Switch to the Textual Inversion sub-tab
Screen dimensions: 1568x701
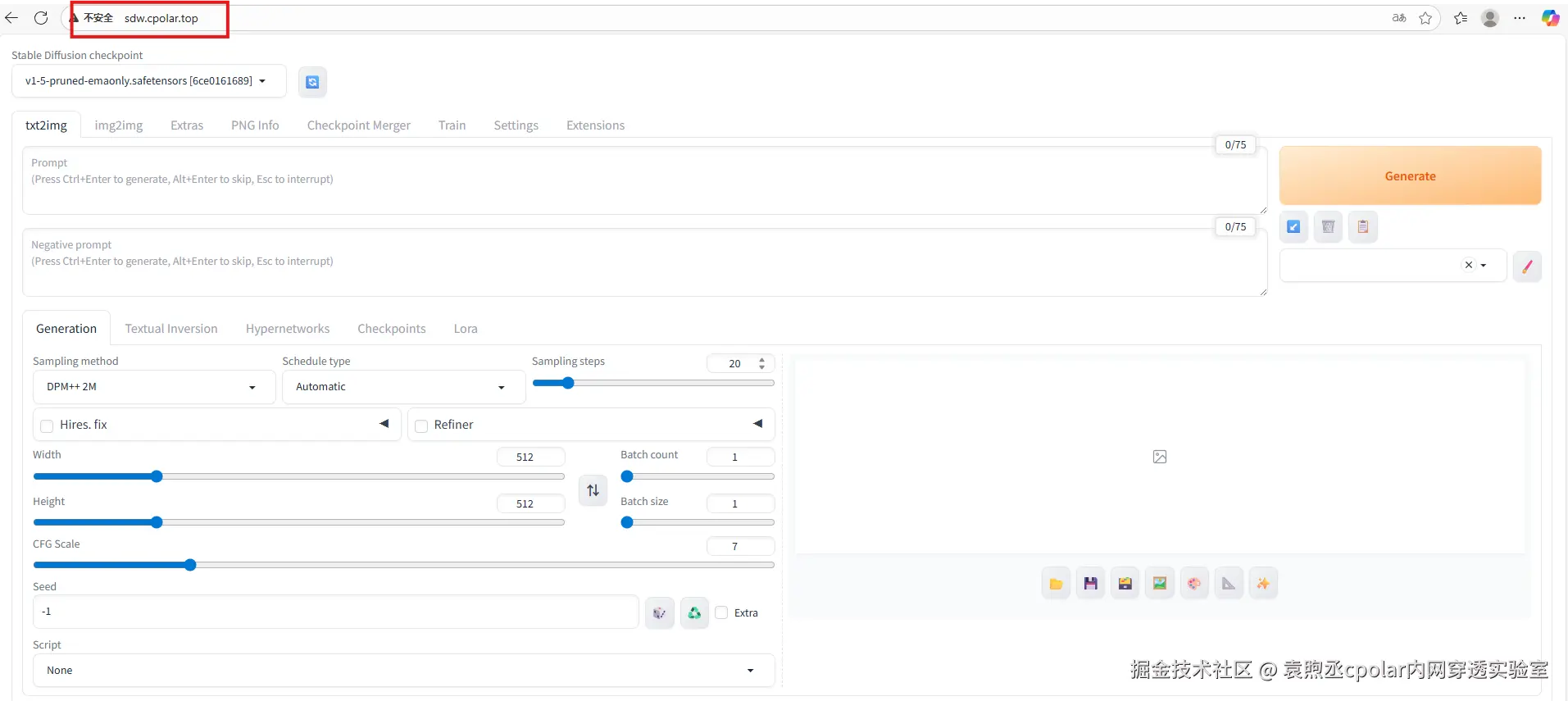click(x=171, y=329)
